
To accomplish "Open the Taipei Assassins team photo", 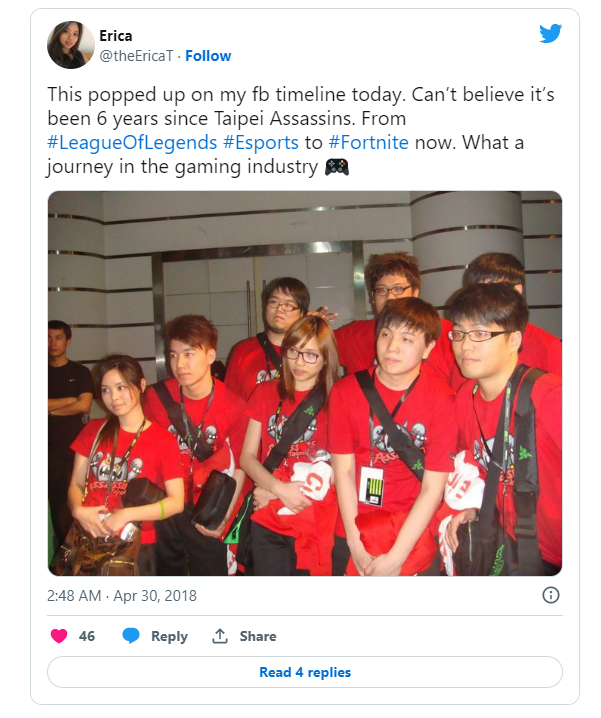I will [305, 383].
